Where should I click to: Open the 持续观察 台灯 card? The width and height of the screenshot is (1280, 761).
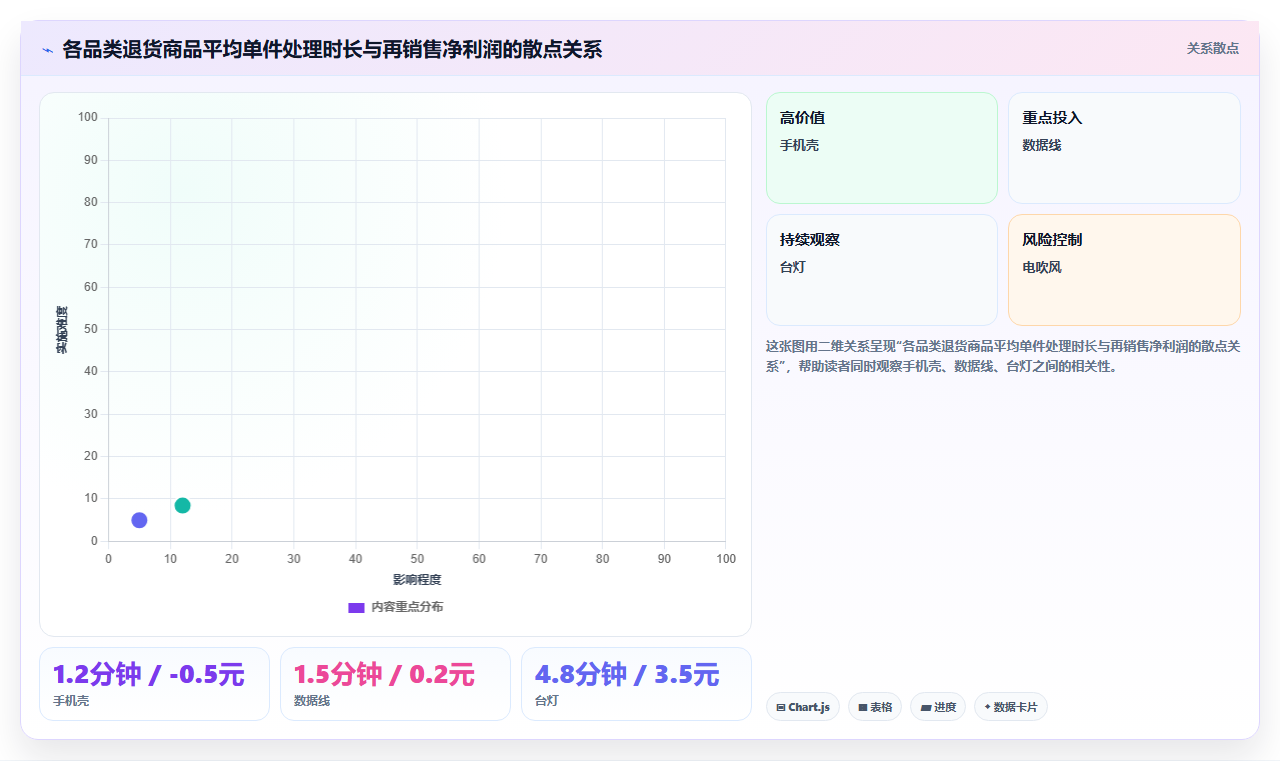point(882,270)
